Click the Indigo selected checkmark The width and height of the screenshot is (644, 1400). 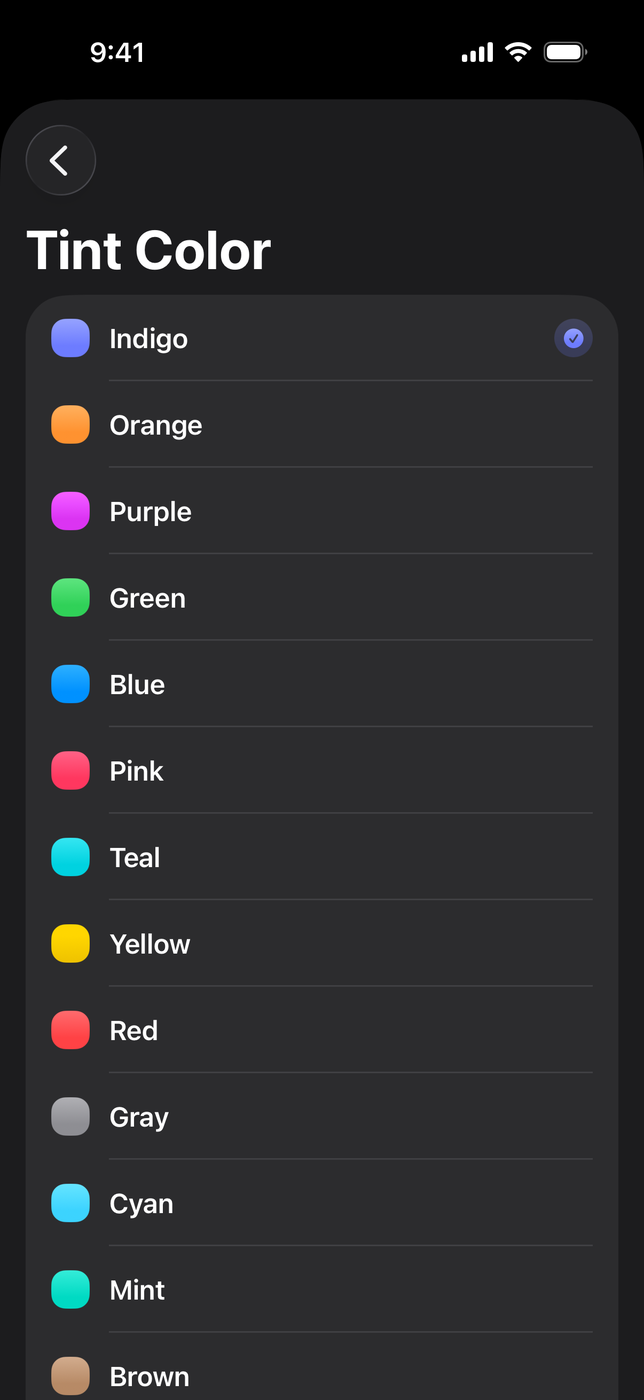click(x=573, y=339)
